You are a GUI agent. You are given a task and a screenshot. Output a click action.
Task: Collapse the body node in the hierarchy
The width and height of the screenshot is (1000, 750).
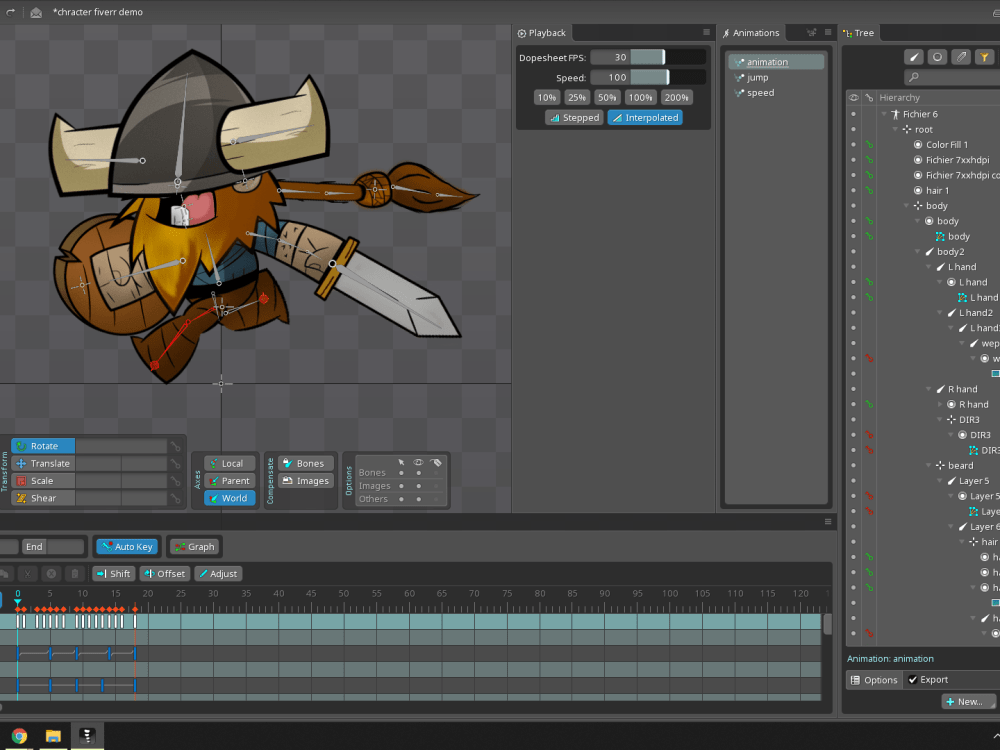pyautogui.click(x=905, y=205)
